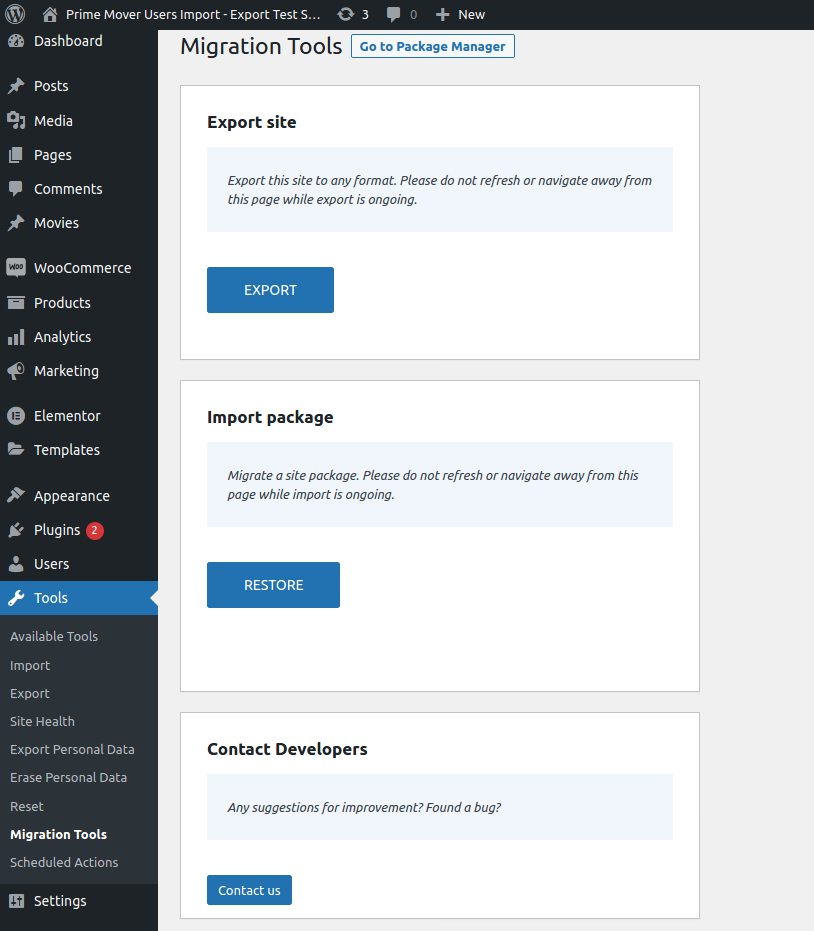Click the Plugins update count badge

(95, 530)
